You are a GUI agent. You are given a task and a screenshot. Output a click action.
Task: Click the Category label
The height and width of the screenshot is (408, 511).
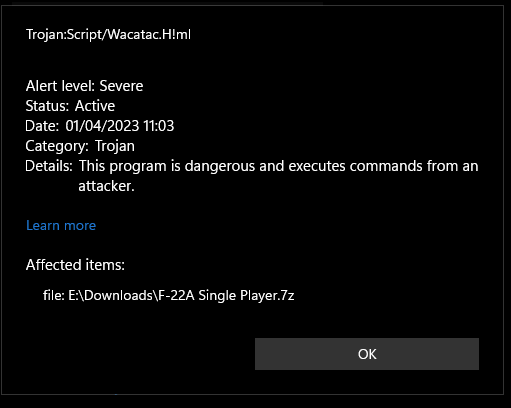pos(57,146)
